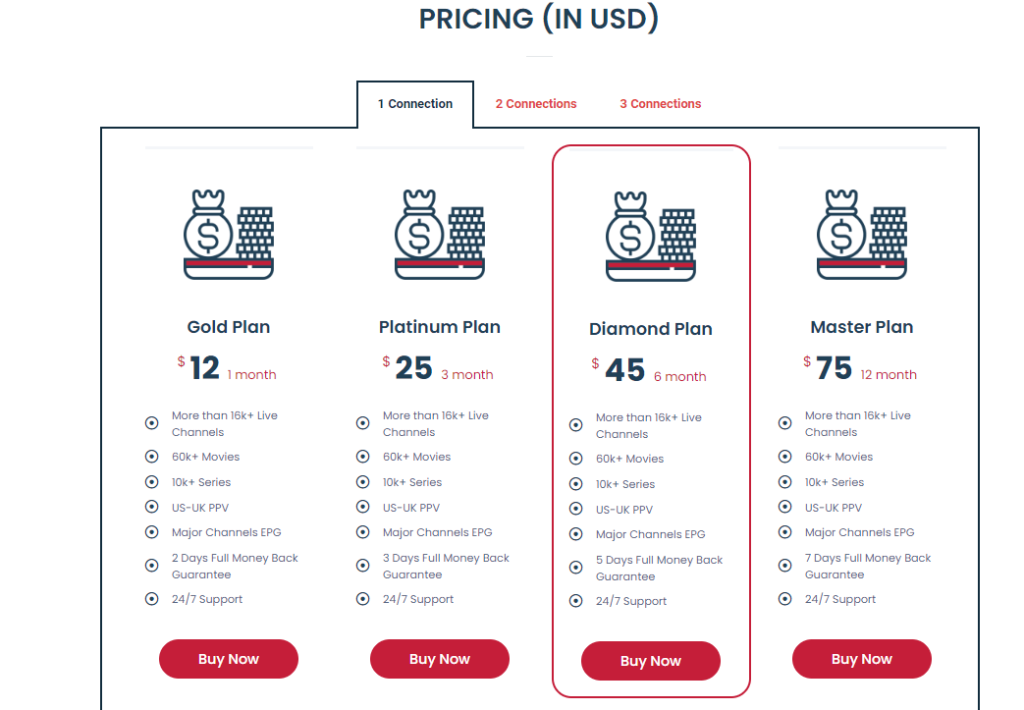Click the bullet icon beside Master's 60k+ Movies
This screenshot has width=1024, height=710.
pyautogui.click(x=785, y=457)
